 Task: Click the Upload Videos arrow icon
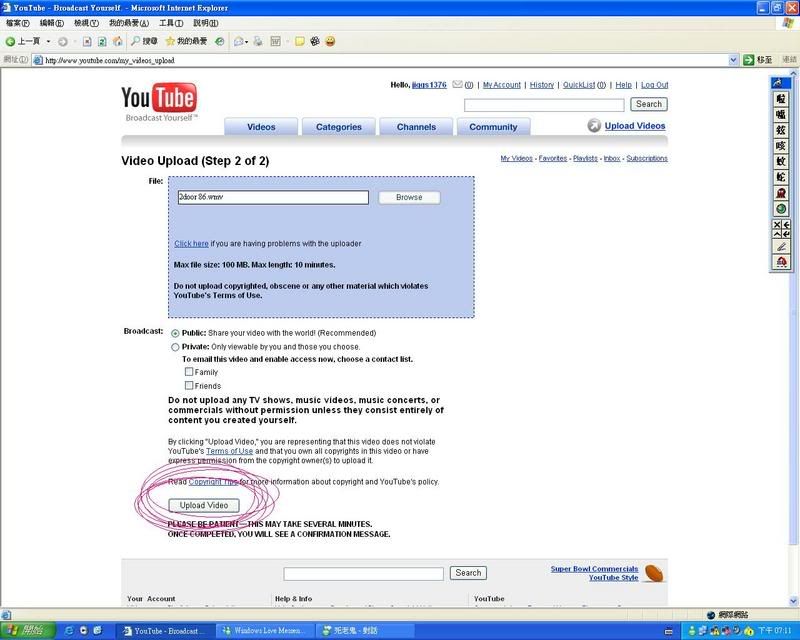pyautogui.click(x=594, y=126)
